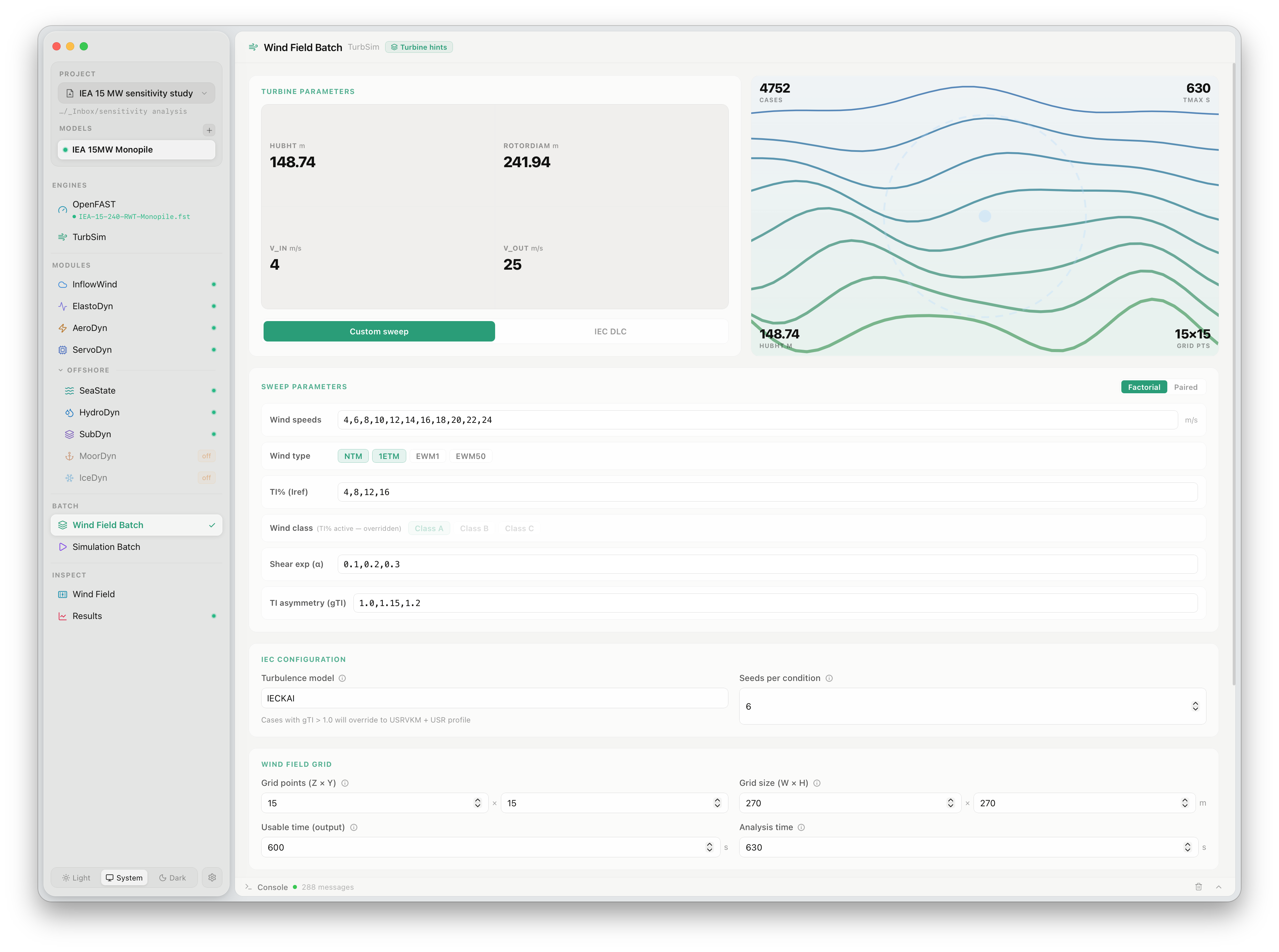This screenshot has height=952, width=1279.
Task: Click the Seeds per condition info icon
Action: pos(829,678)
